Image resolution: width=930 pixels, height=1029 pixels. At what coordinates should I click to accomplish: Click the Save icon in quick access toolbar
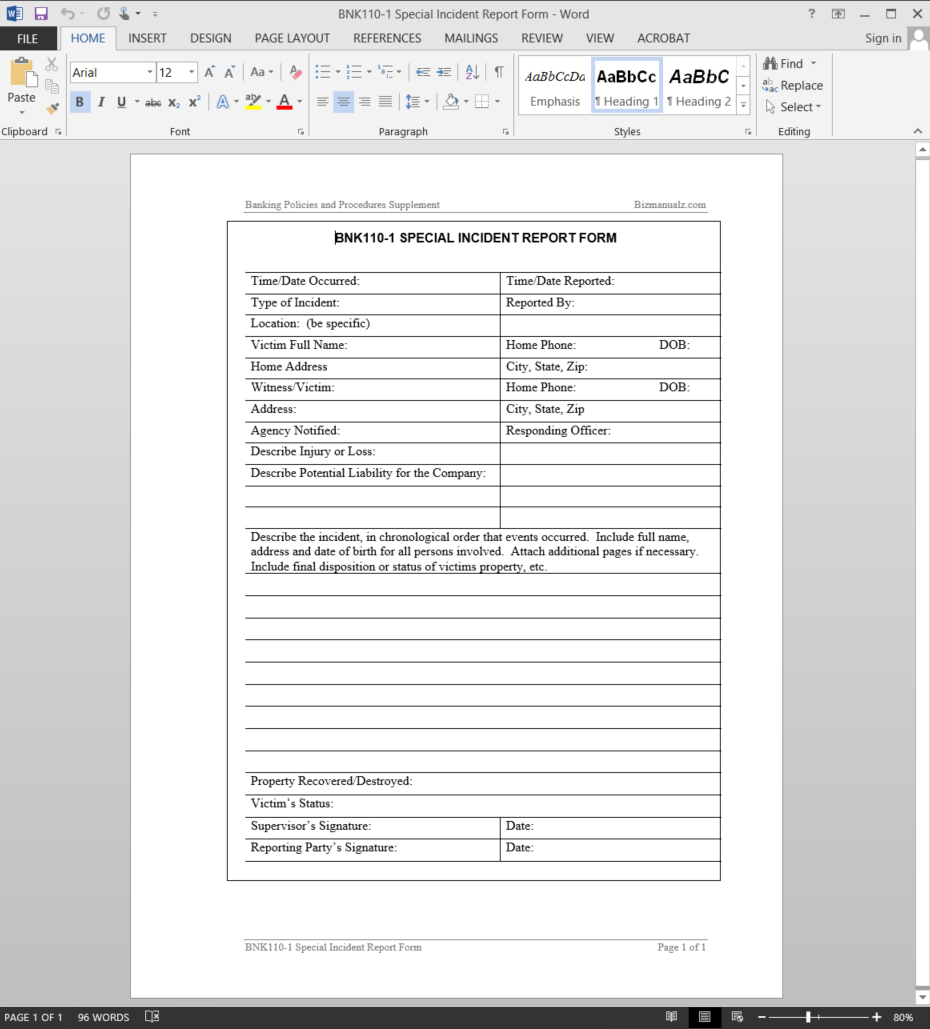41,13
